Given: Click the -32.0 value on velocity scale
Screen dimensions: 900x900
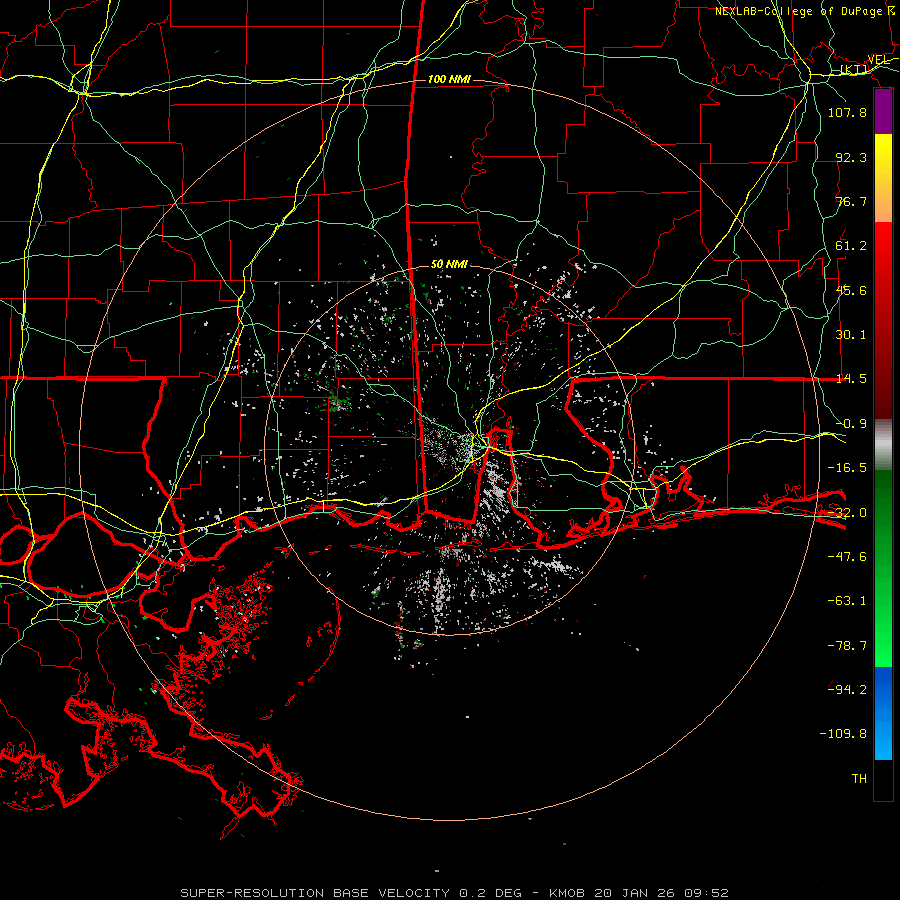Looking at the screenshot, I should click(x=847, y=513).
